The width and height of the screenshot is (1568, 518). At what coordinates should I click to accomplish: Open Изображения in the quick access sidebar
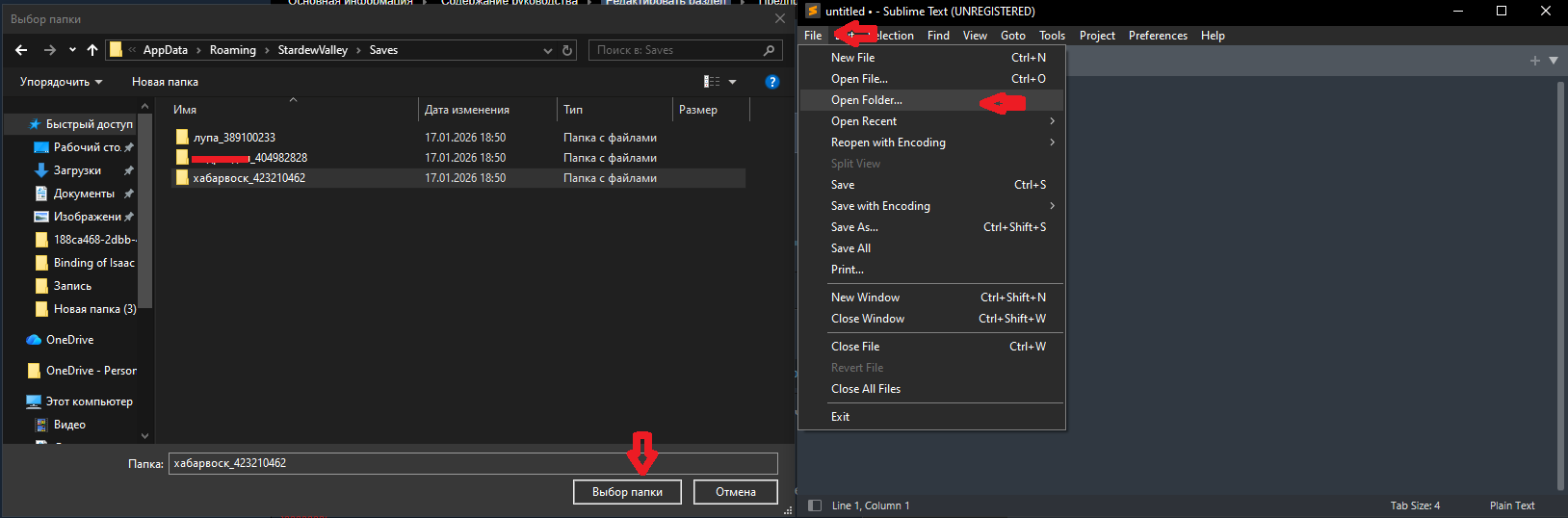(x=88, y=217)
